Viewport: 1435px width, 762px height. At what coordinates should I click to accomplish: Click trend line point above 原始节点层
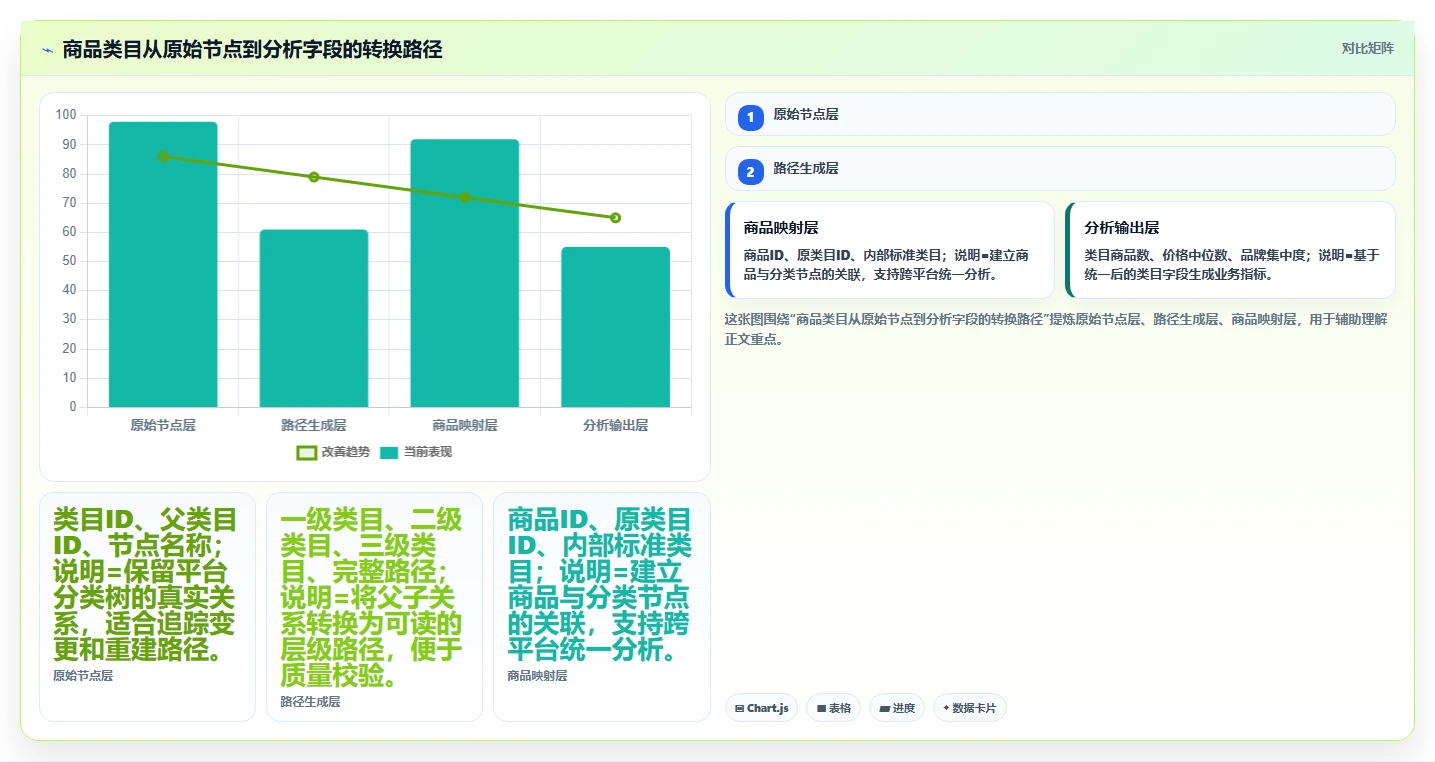click(x=163, y=156)
